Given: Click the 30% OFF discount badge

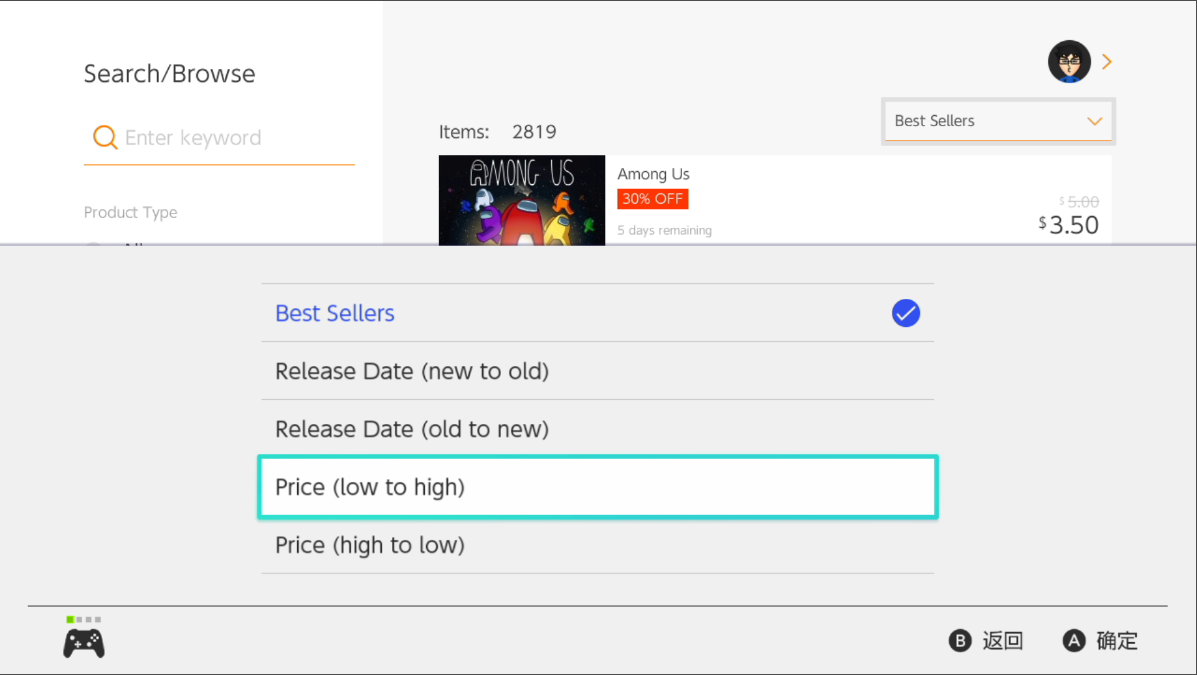Looking at the screenshot, I should pos(652,199).
